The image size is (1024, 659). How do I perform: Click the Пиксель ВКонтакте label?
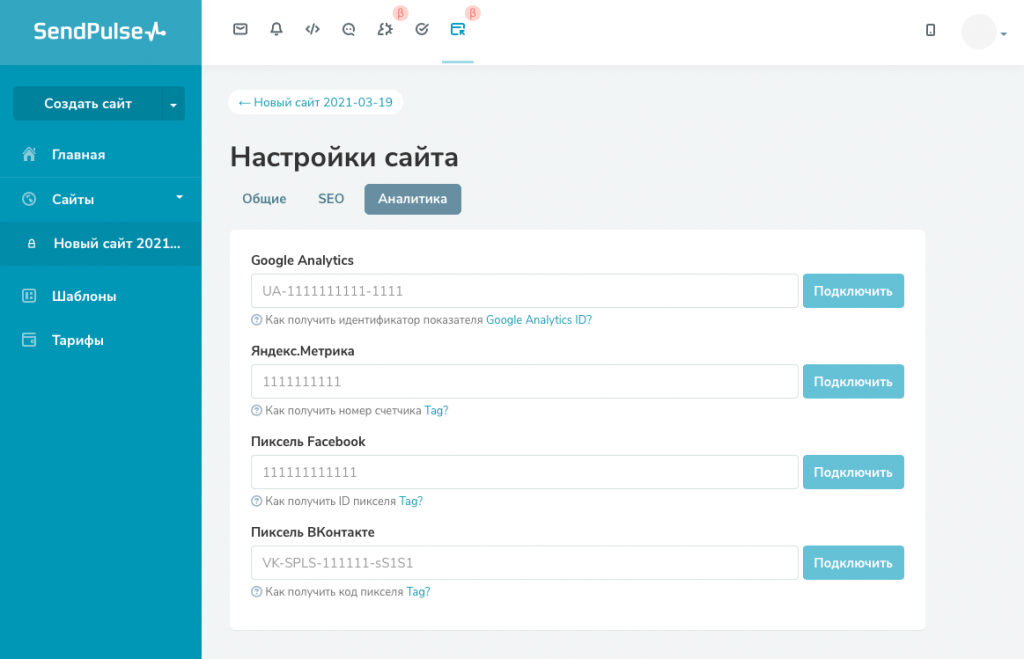click(313, 533)
